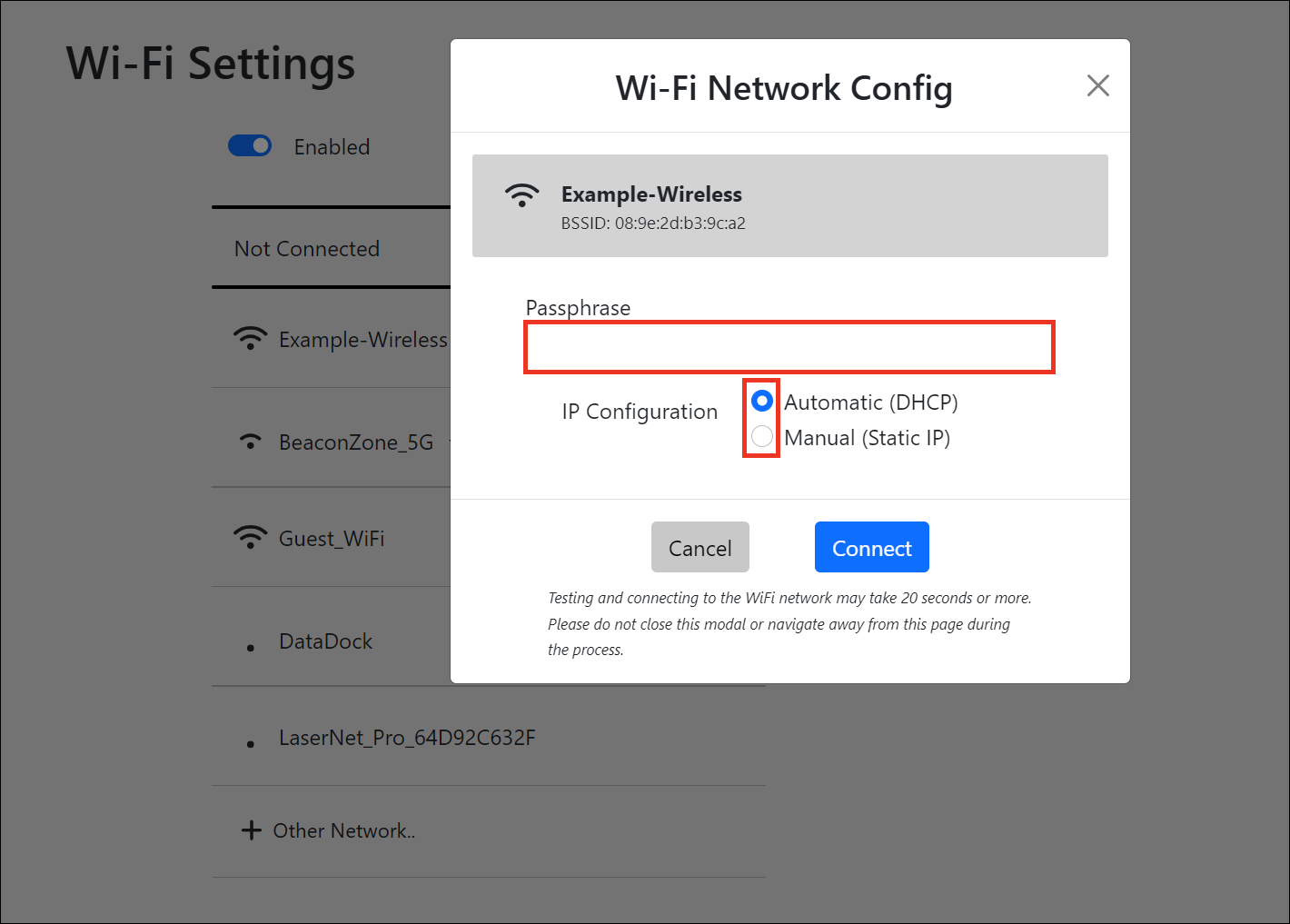Click the Example-Wireless name in the network list

tap(362, 340)
